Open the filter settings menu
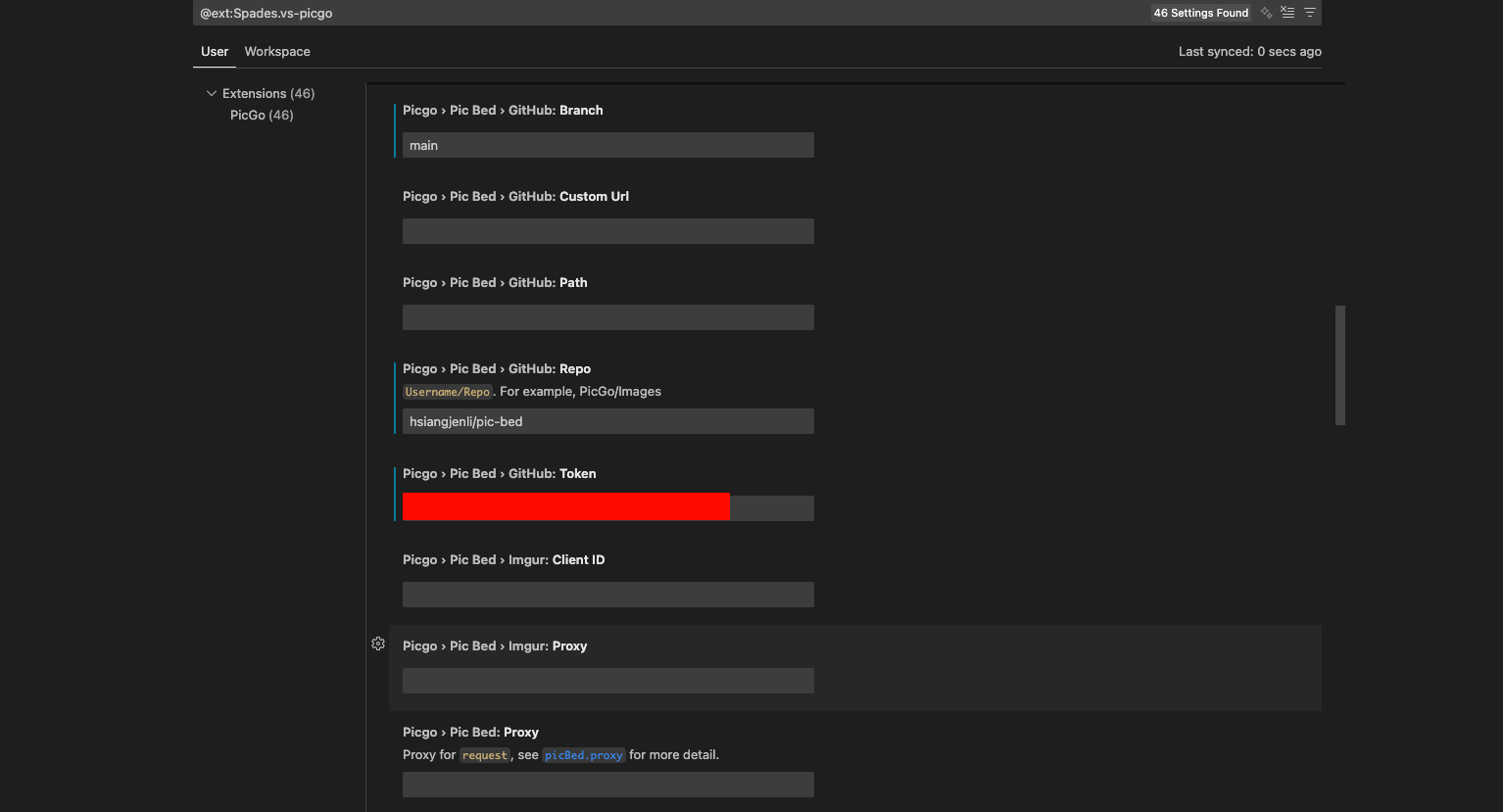 [1309, 13]
